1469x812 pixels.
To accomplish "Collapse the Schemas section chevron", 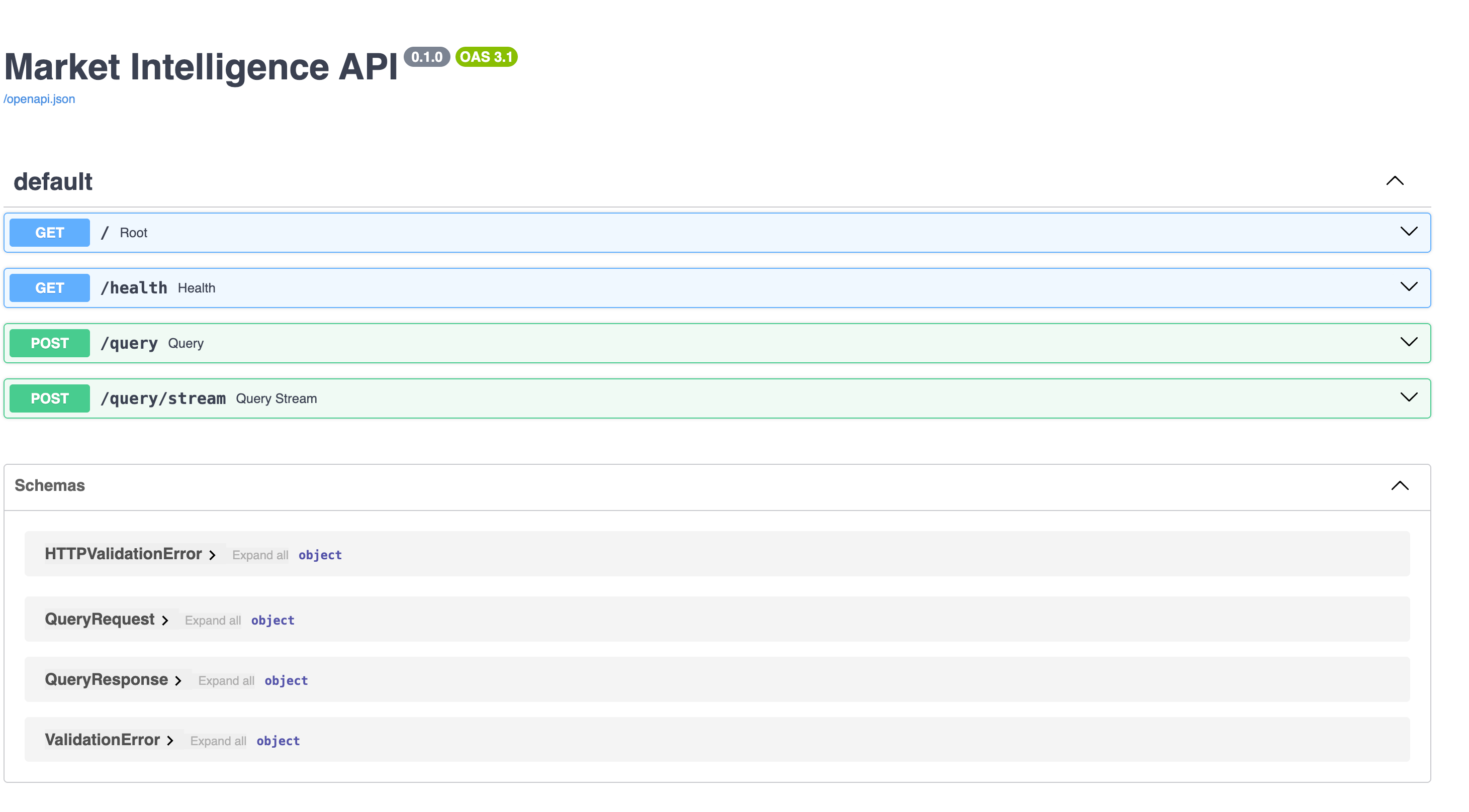I will pyautogui.click(x=1400, y=485).
